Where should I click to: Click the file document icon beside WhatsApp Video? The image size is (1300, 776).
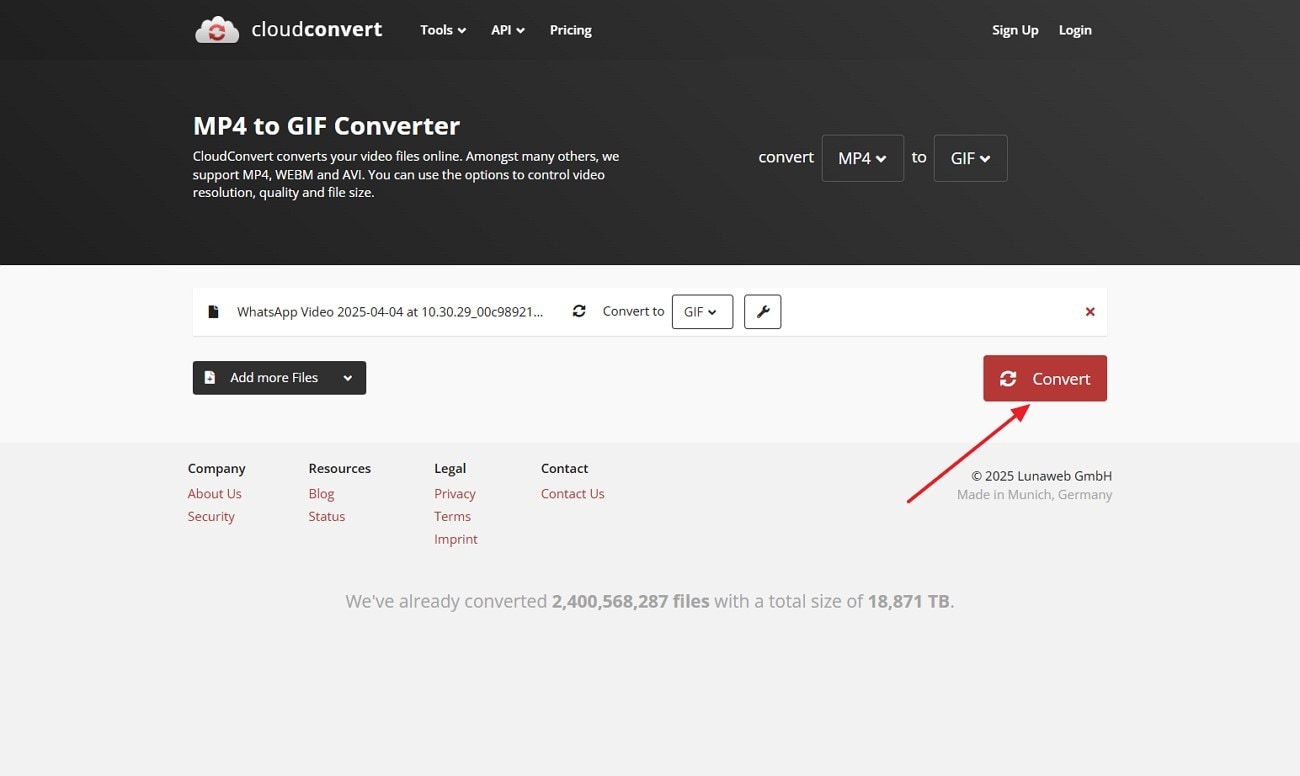pos(213,312)
